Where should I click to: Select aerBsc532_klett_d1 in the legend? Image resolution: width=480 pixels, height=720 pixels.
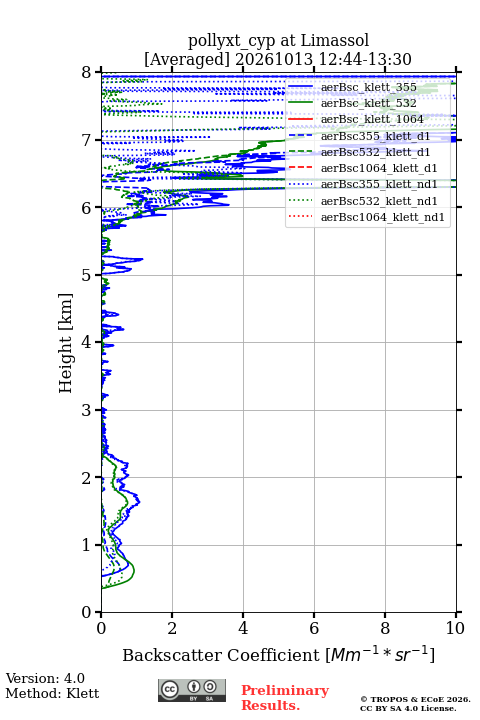pos(375,152)
